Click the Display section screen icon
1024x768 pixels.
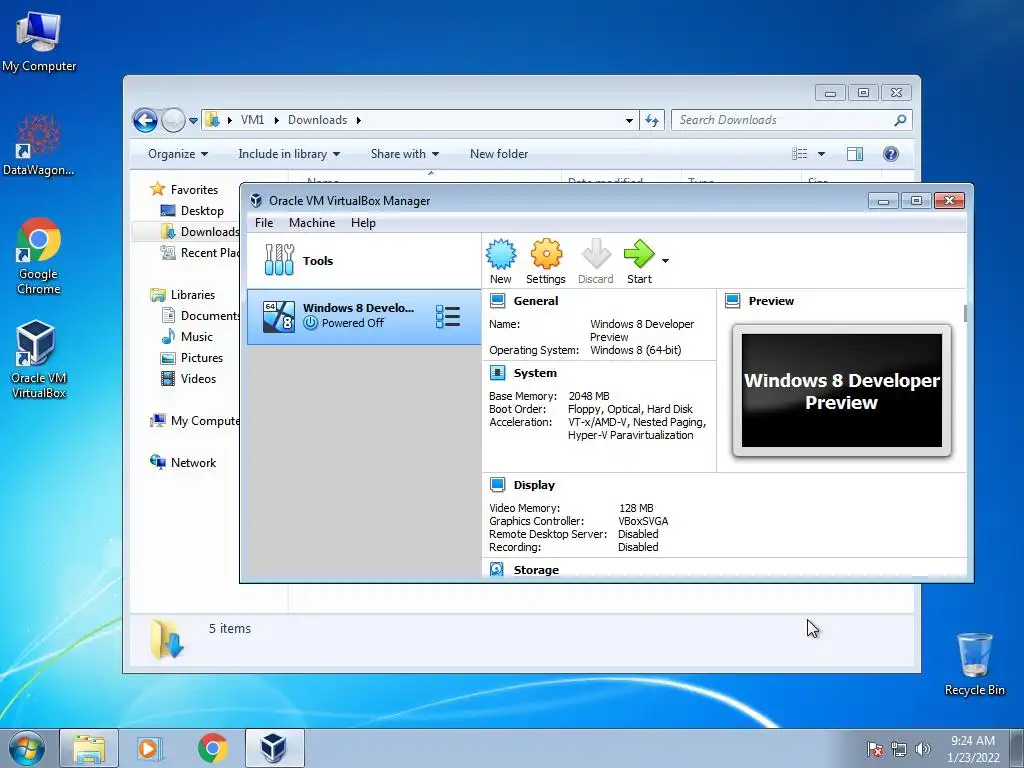pos(498,485)
